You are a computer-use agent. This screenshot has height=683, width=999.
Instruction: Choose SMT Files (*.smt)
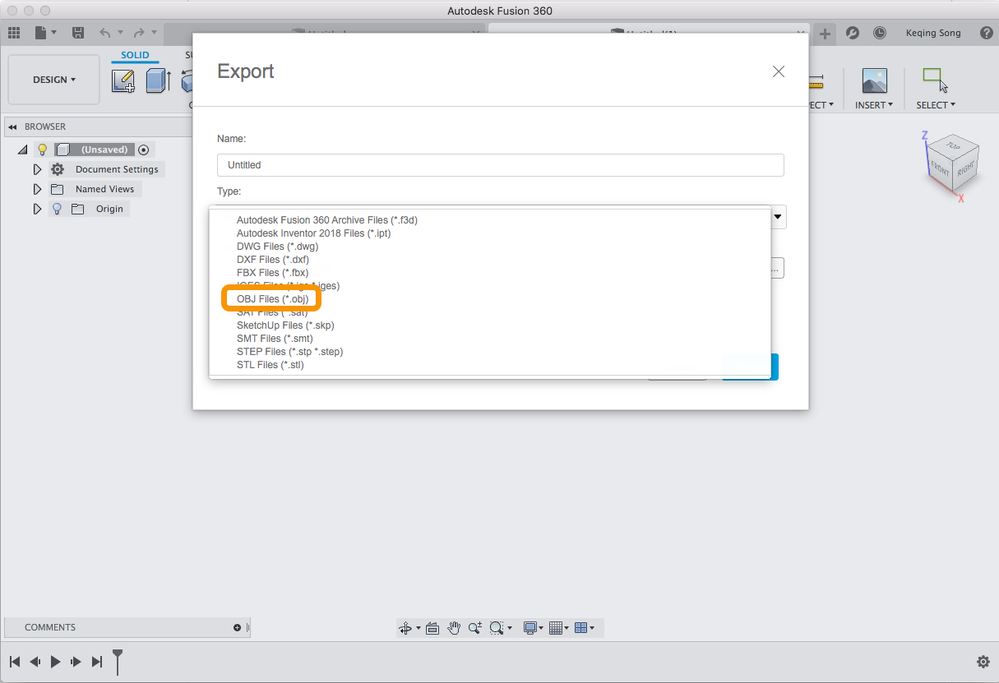(x=275, y=338)
